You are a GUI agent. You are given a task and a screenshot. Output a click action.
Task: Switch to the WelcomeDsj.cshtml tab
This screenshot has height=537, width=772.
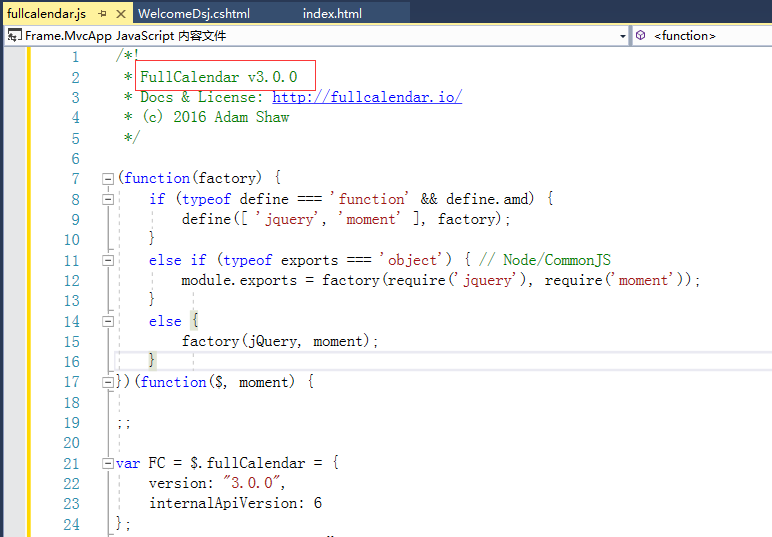pyautogui.click(x=194, y=14)
